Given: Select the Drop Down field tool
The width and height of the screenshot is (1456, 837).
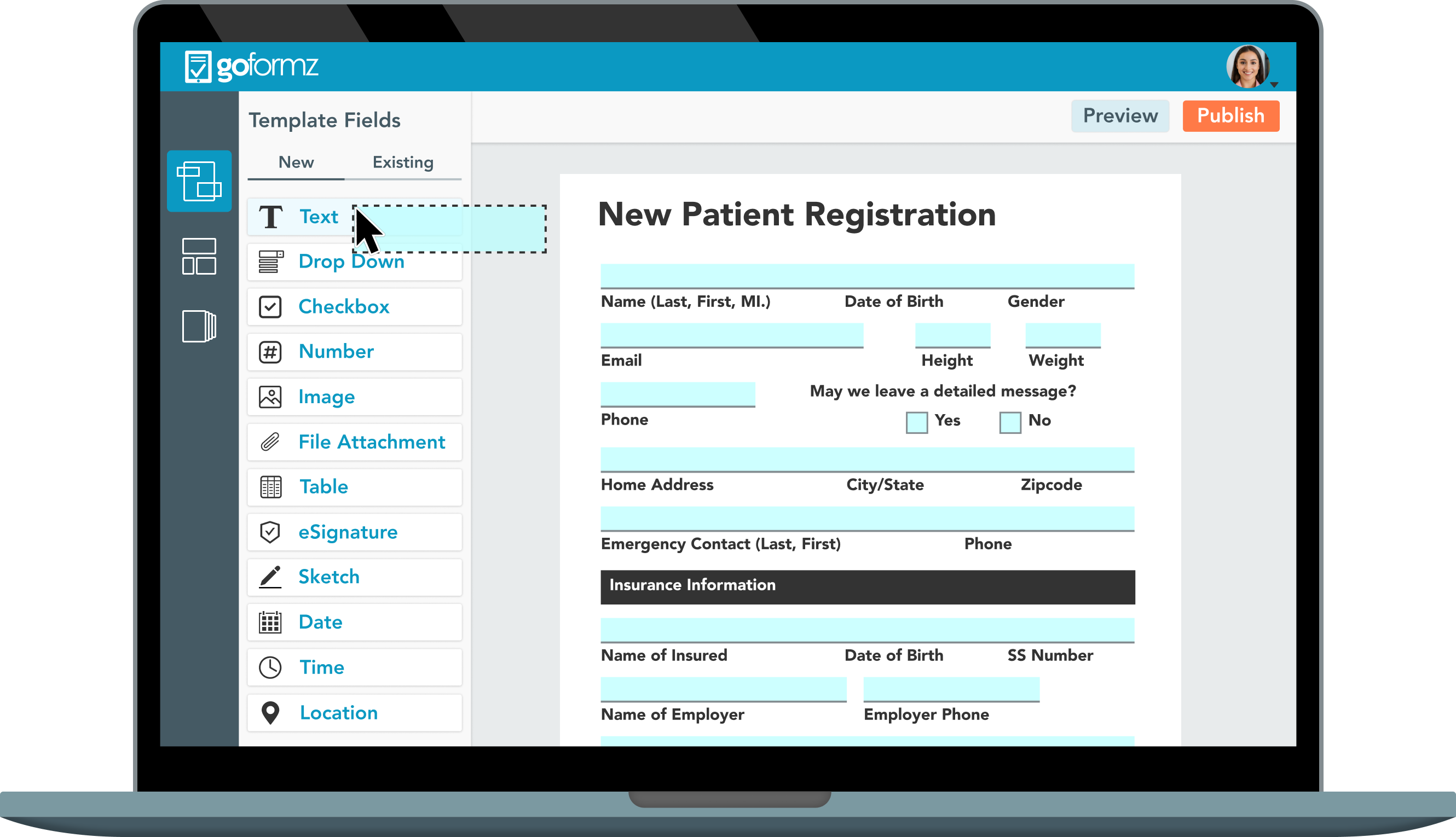Looking at the screenshot, I should tap(351, 261).
